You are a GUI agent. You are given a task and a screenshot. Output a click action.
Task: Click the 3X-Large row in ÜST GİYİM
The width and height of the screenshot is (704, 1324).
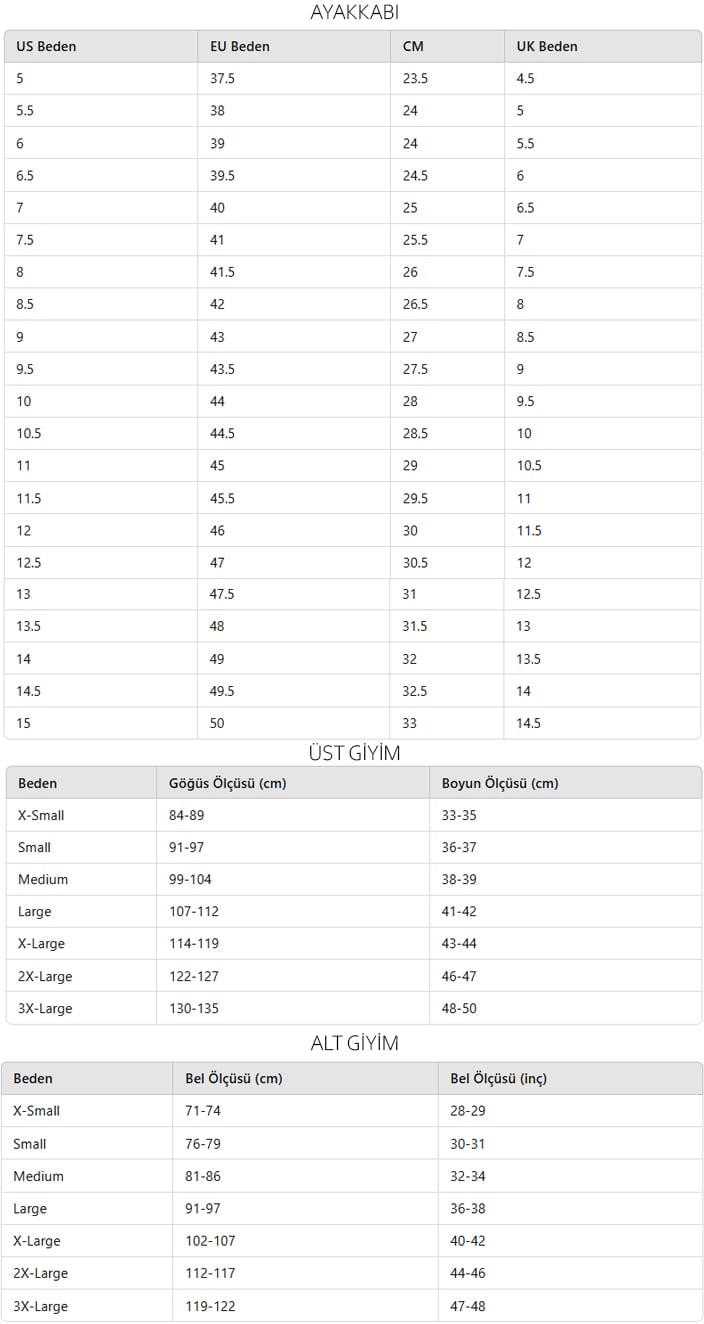point(354,1008)
